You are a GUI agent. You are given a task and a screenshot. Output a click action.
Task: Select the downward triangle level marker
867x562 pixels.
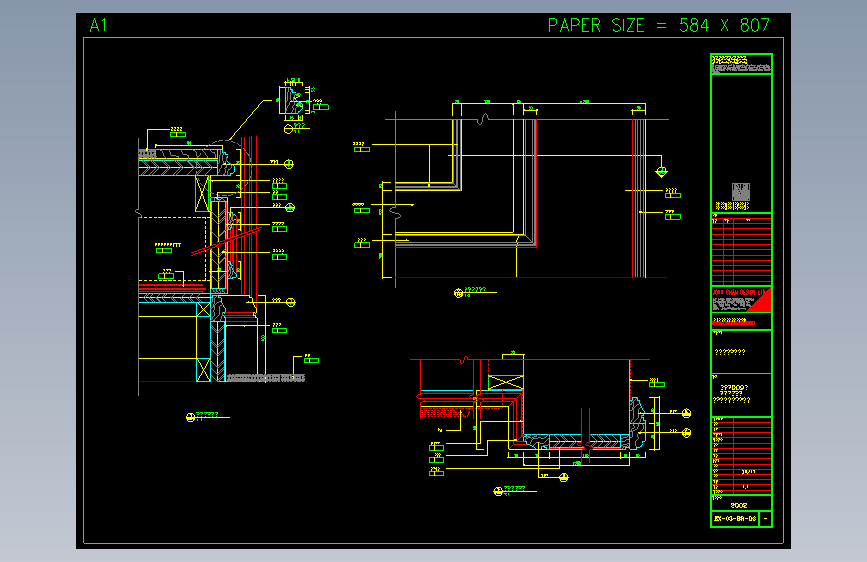tap(661, 173)
